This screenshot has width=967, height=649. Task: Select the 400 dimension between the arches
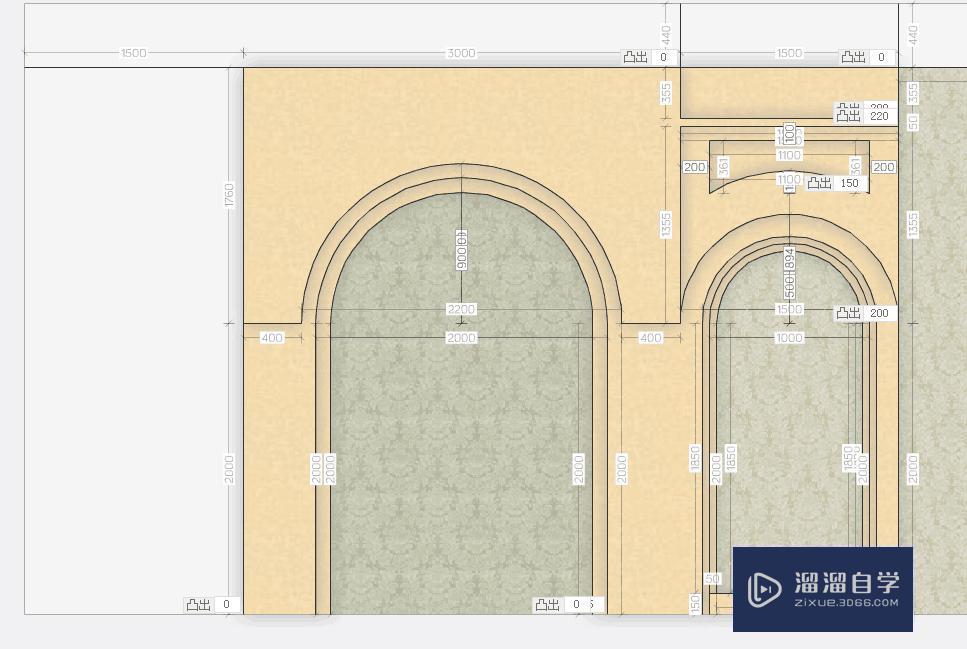pos(650,338)
